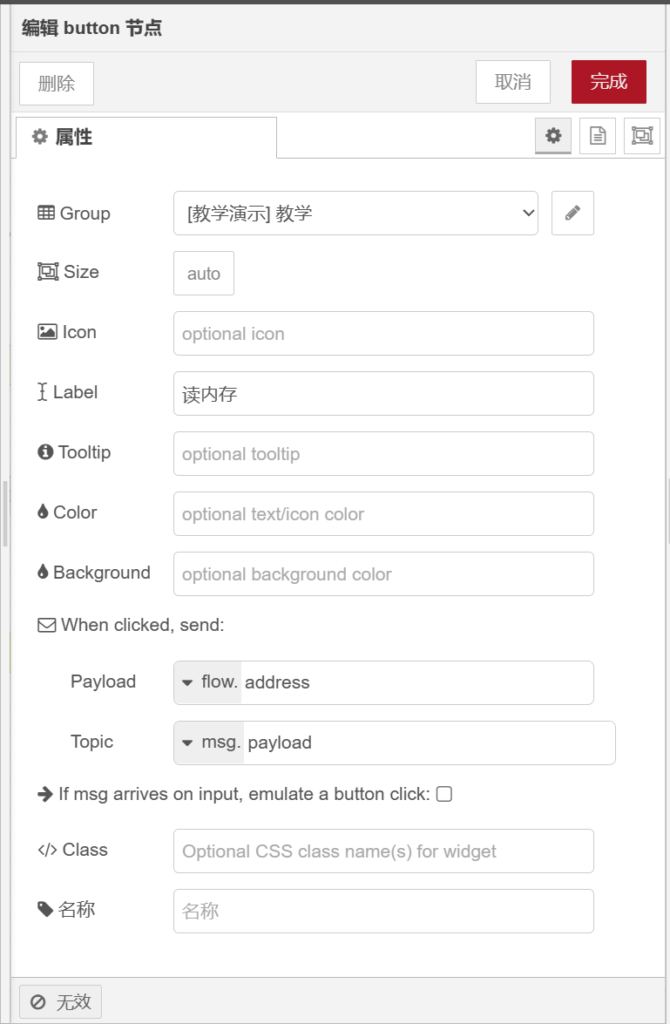This screenshot has height=1024, width=670.
Task: Open the node properties gear icon
Action: coord(553,136)
